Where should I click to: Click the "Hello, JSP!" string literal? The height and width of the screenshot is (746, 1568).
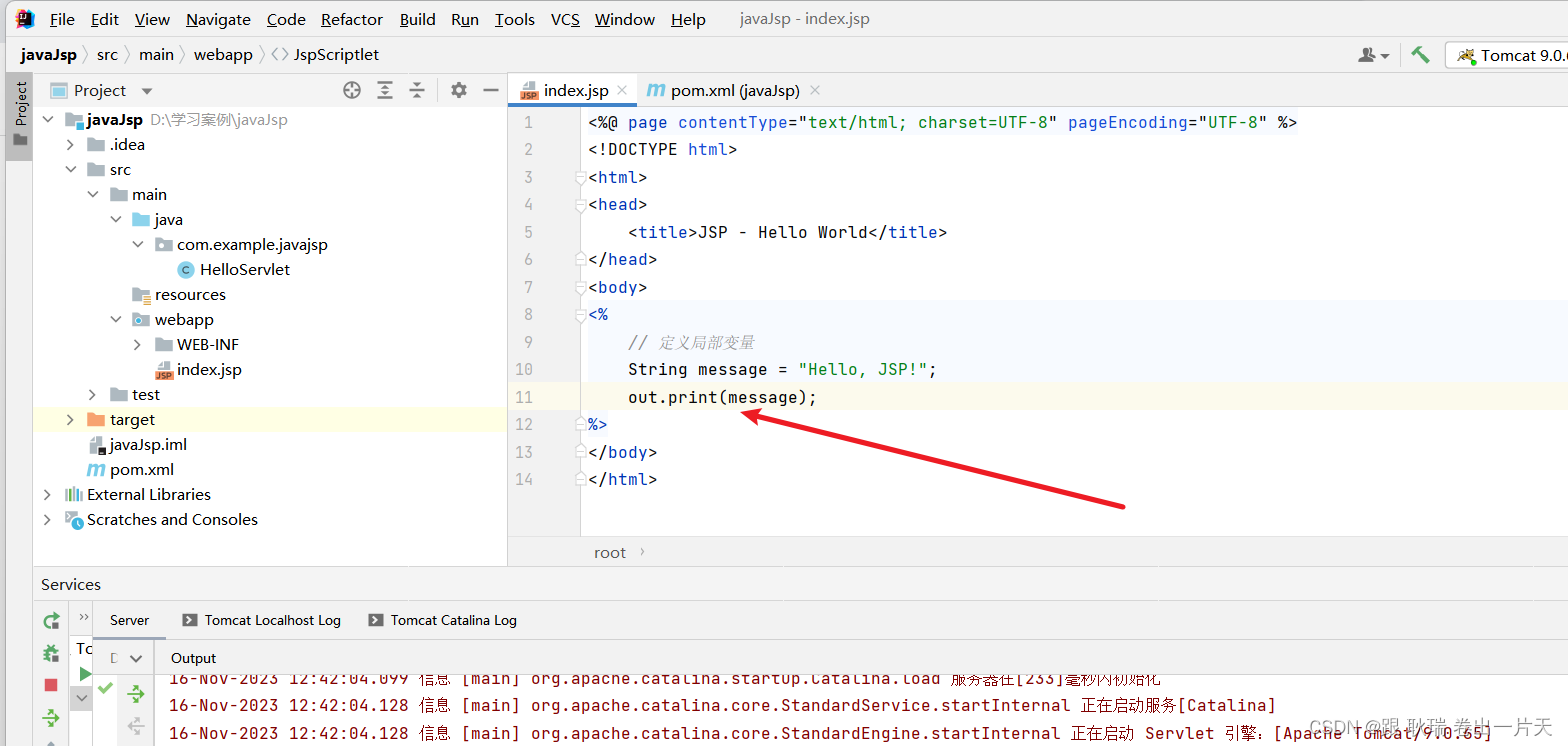[863, 370]
